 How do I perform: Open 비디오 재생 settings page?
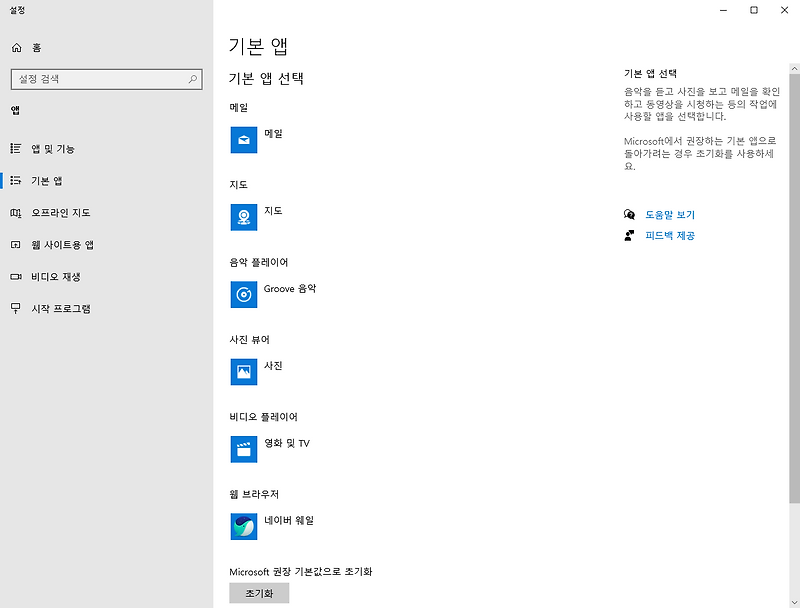click(x=56, y=277)
